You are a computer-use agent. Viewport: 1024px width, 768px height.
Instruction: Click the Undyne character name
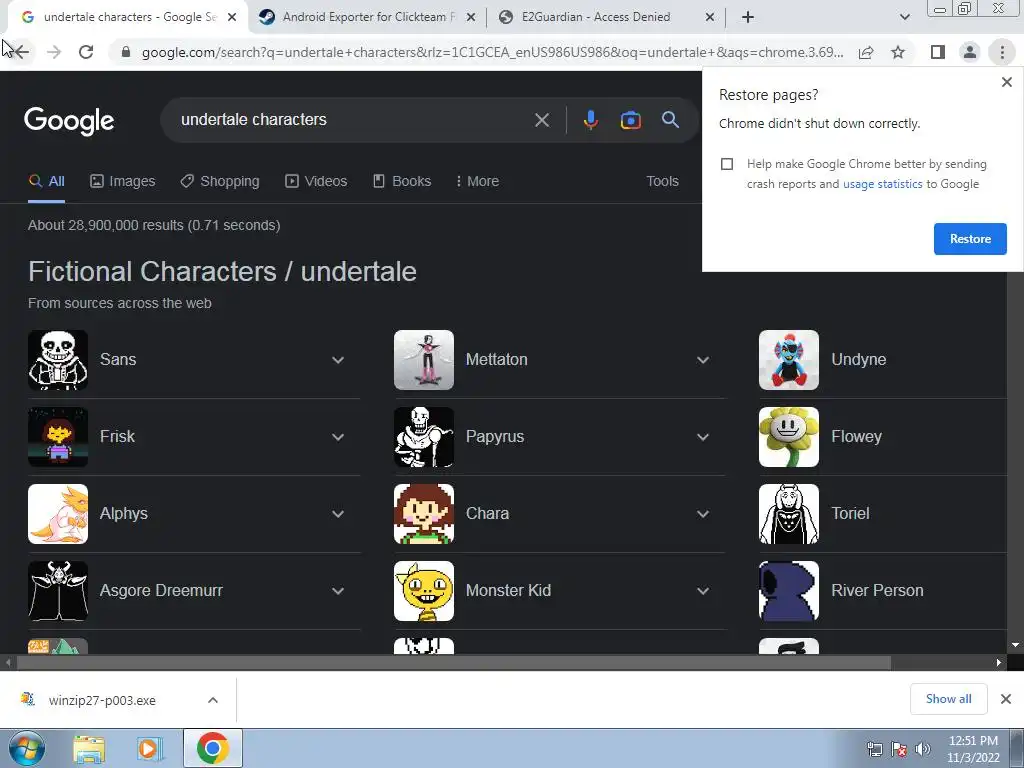point(858,360)
